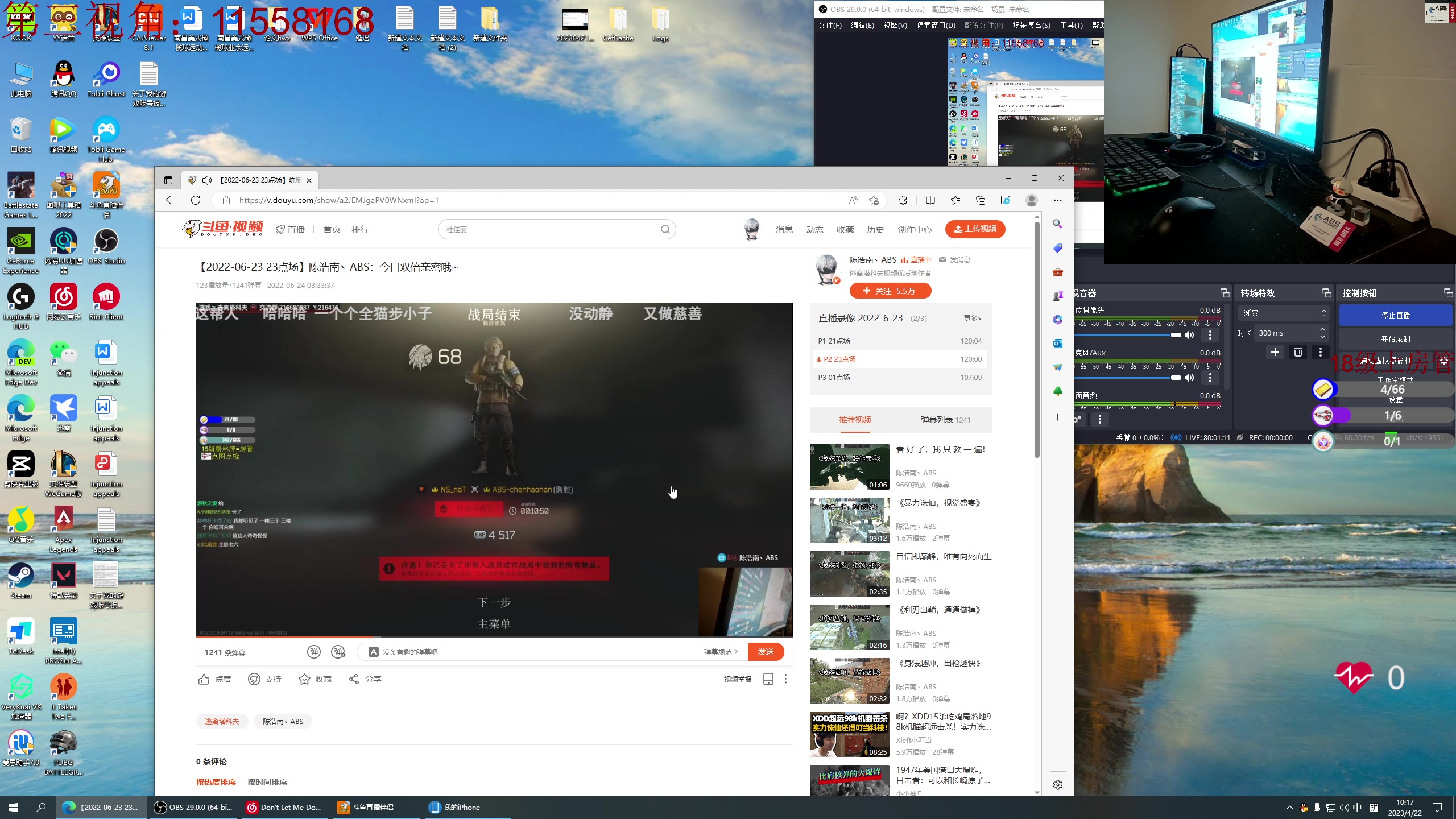Click the orange 上传视频 upload button
This screenshot has height=819, width=1456.
975,229
